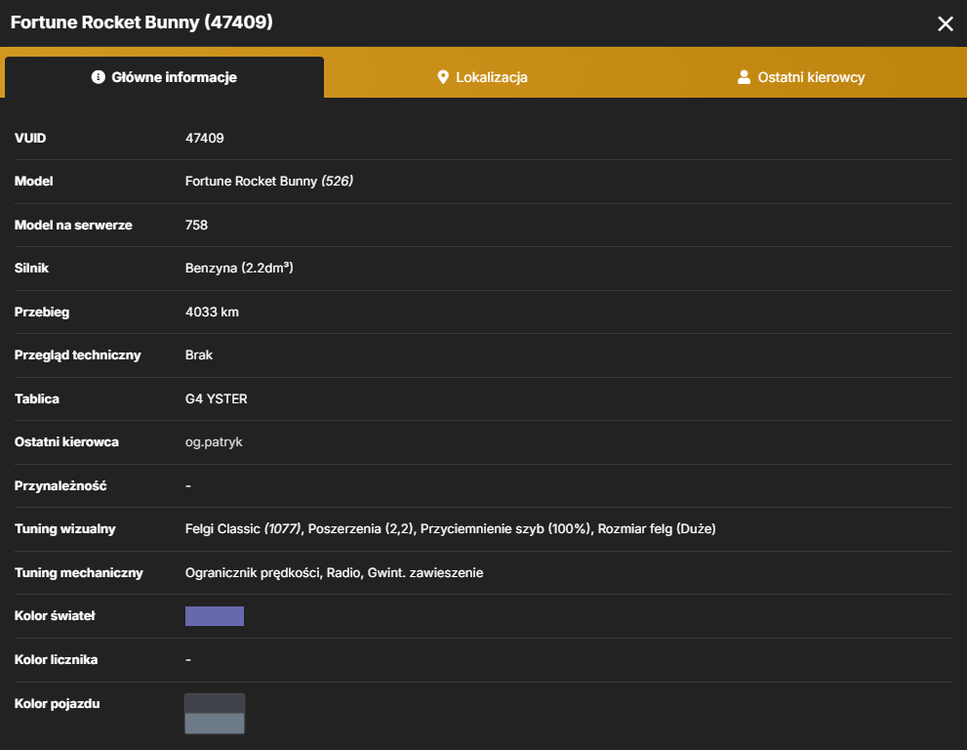Click the Tuning wizualny parts list
This screenshot has width=967, height=750.
(450, 529)
